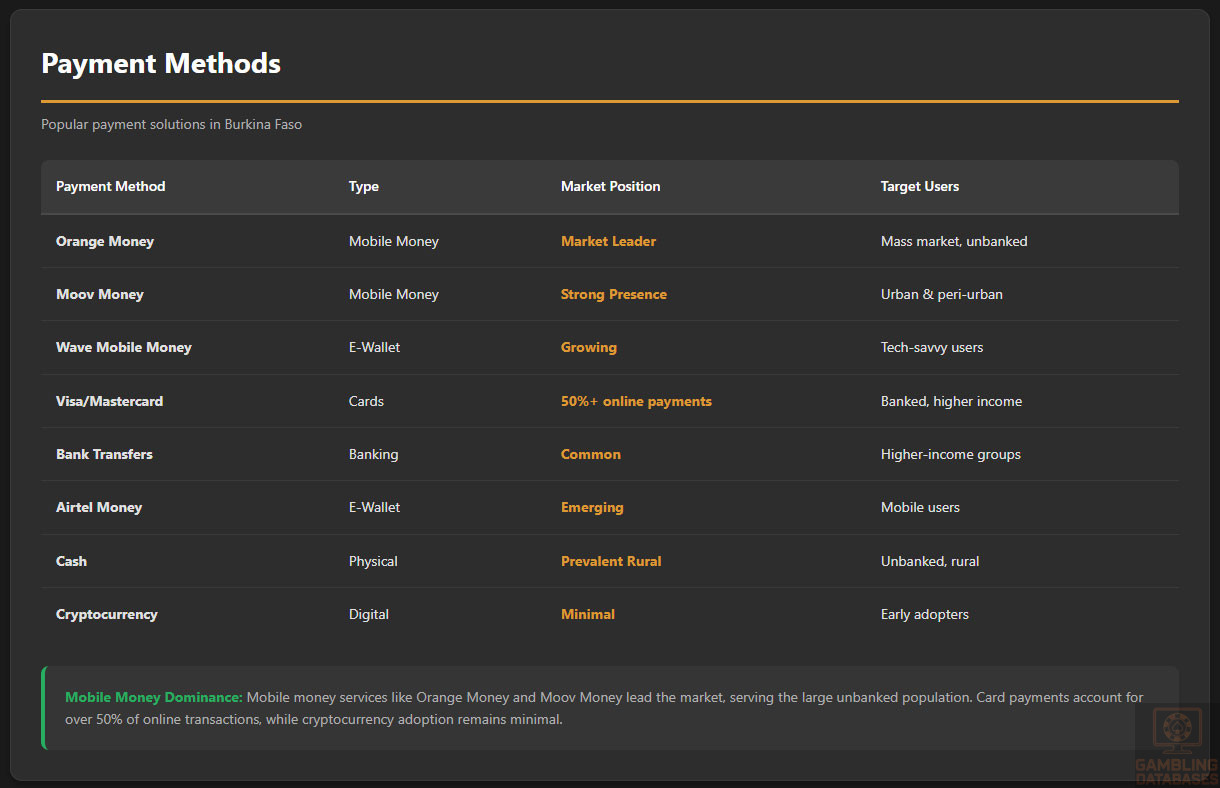Click the Market Position column header
Screen dimensions: 1220x788
tap(610, 186)
